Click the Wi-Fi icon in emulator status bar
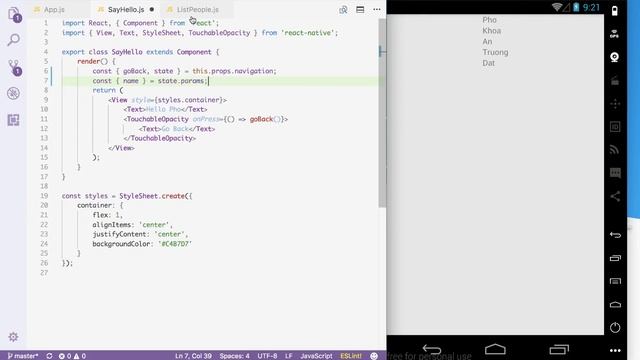The image size is (640, 360). [x=556, y=7]
